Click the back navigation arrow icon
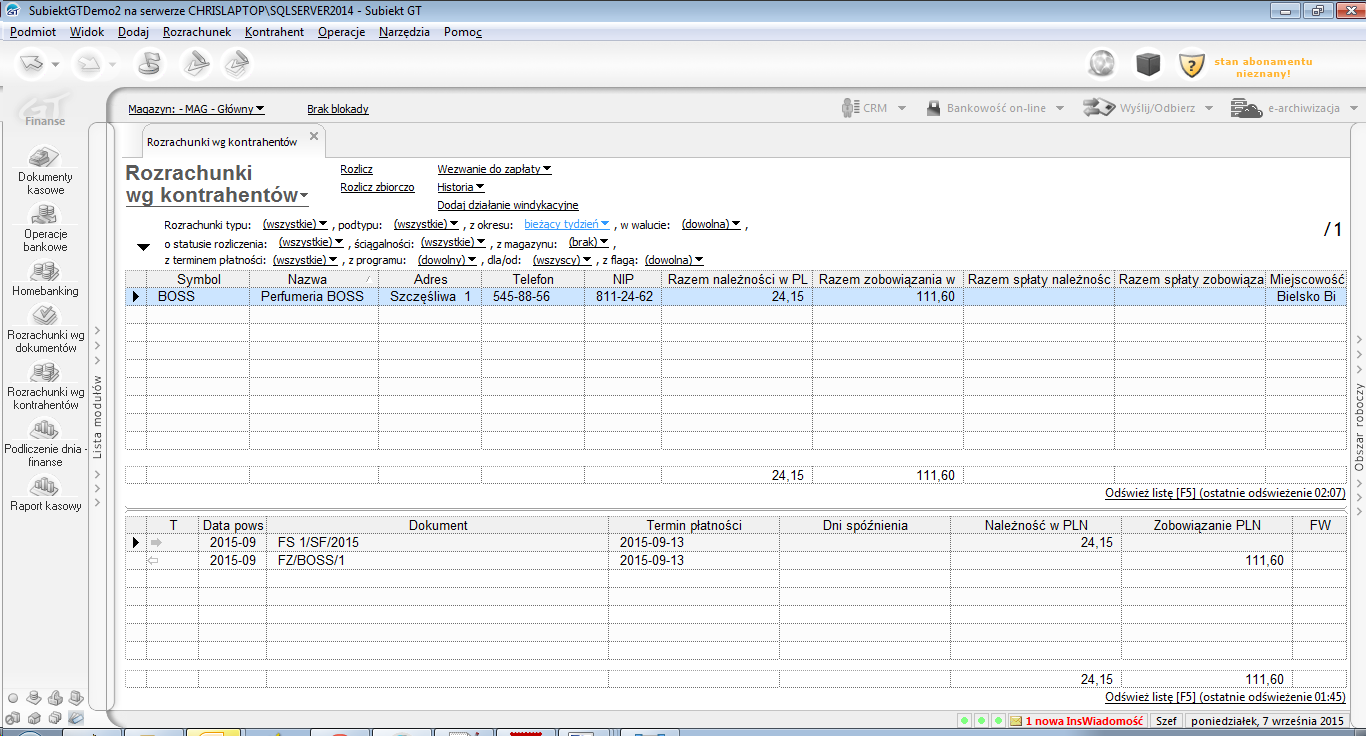1366x736 pixels. pyautogui.click(x=32, y=64)
